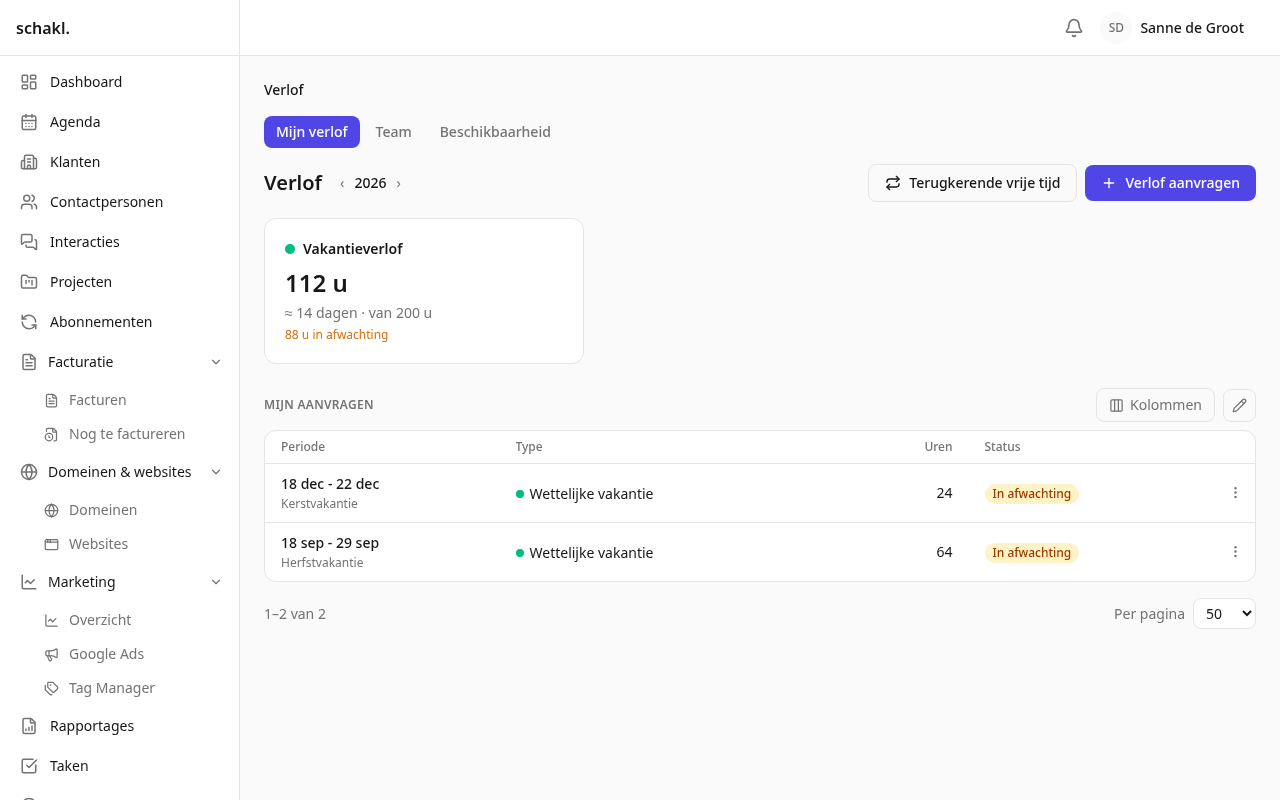Click the 88 u in afwachting text
Viewport: 1280px width, 800px height.
pos(336,335)
